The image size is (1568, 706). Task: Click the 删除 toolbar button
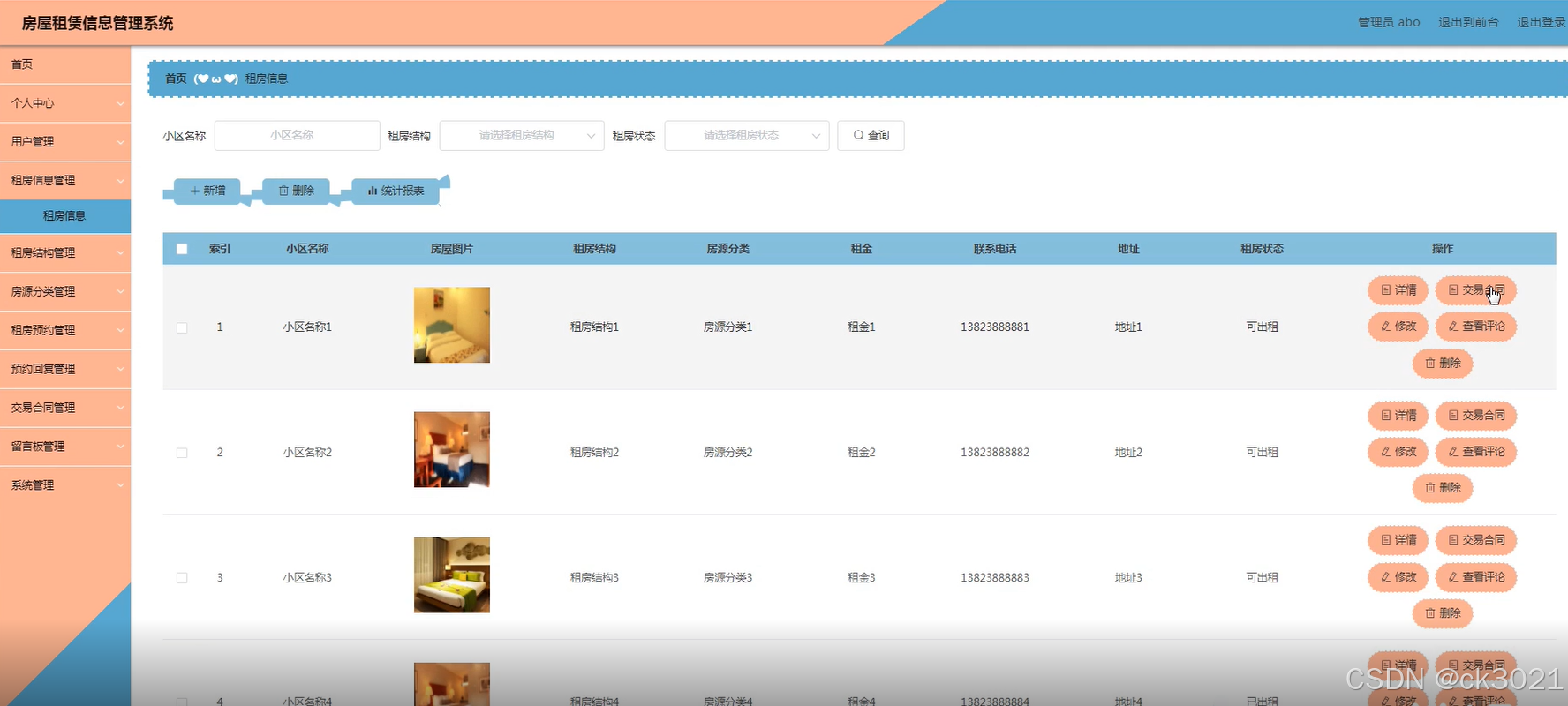(296, 191)
